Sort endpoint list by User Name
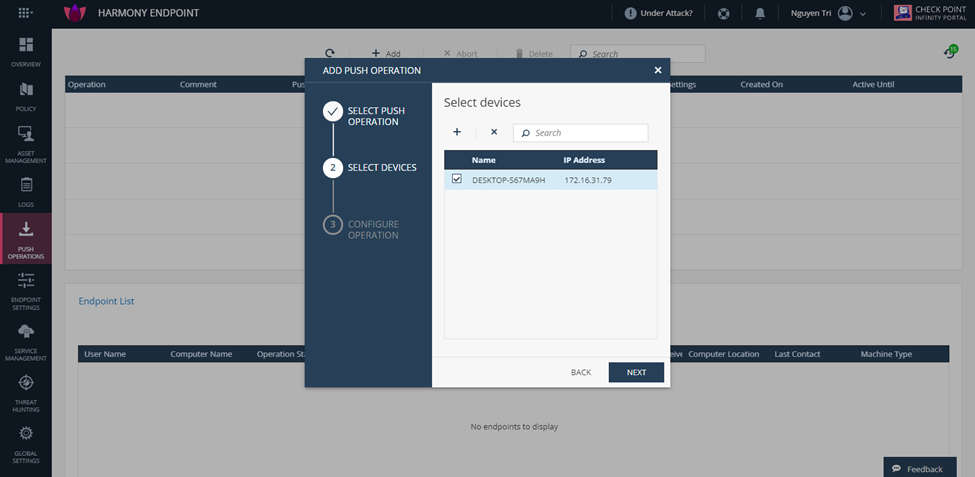 105,354
